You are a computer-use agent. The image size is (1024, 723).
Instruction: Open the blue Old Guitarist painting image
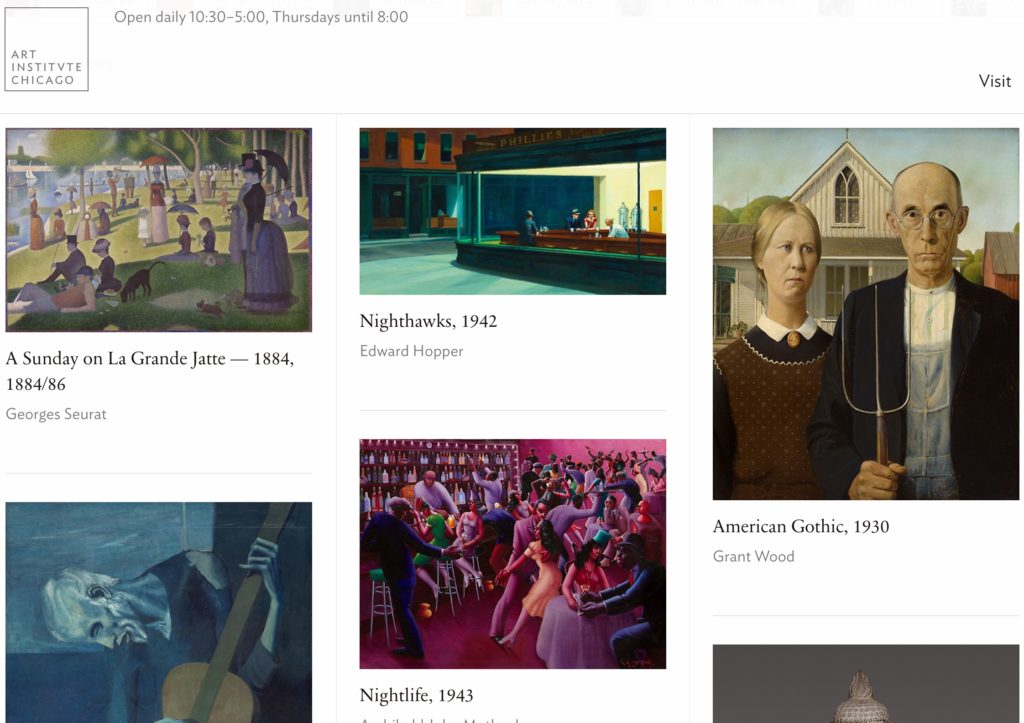(x=159, y=613)
